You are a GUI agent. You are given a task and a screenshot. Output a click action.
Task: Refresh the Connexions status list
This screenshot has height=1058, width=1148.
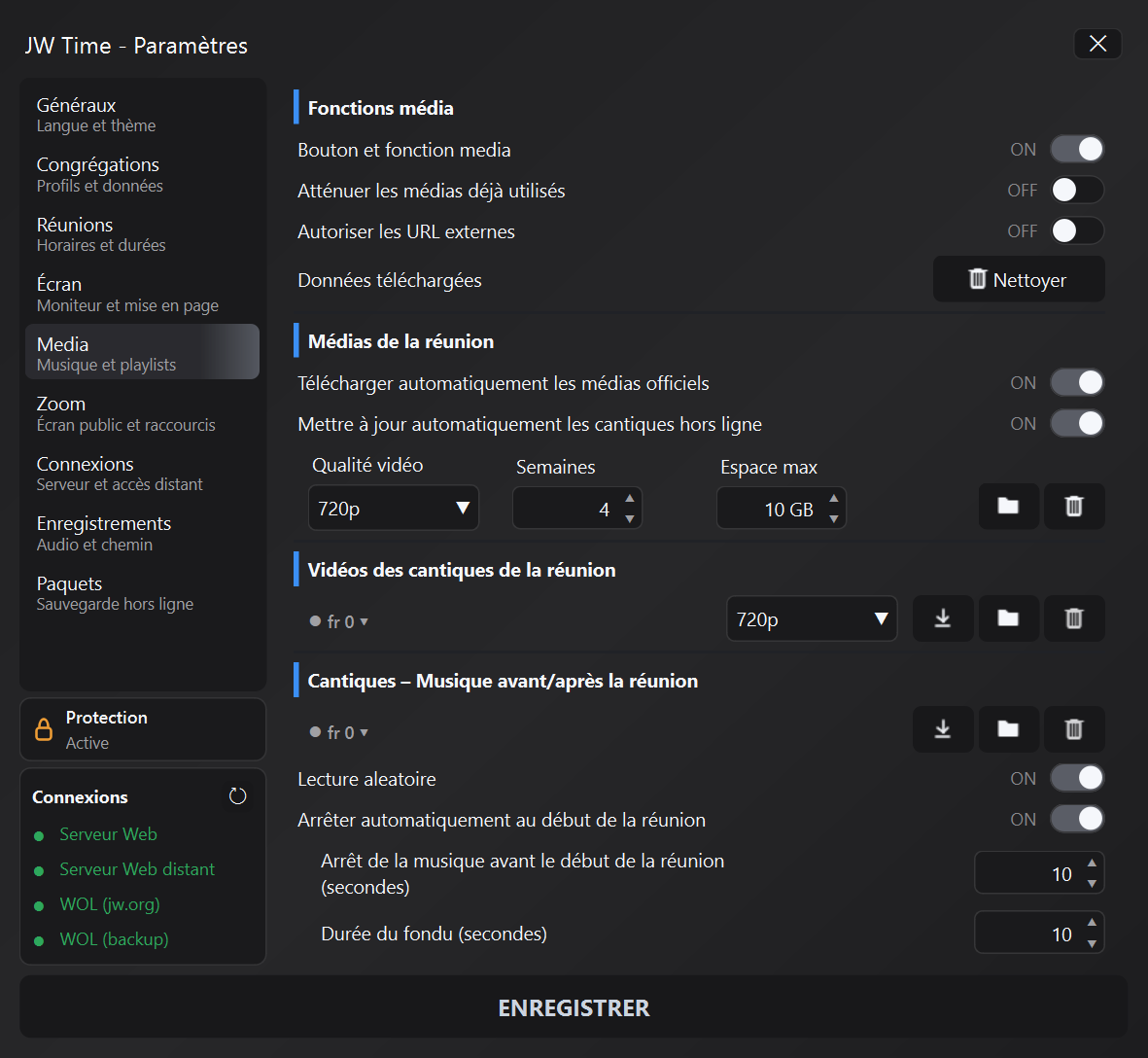[x=238, y=795]
